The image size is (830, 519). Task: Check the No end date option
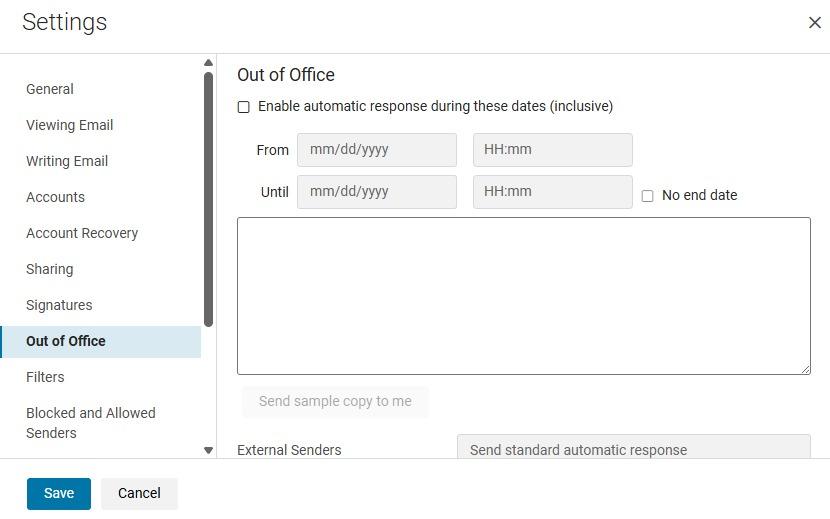pos(647,196)
